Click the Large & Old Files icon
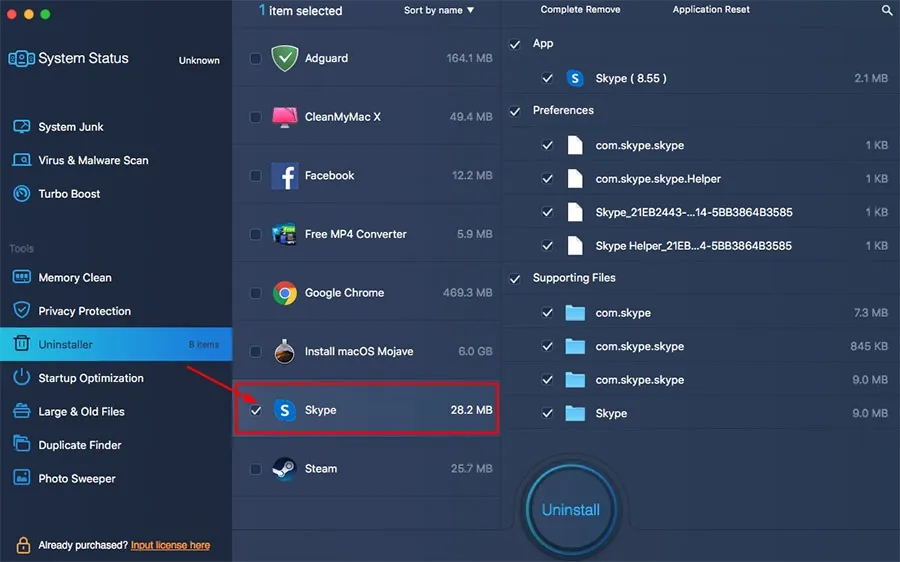 click(x=21, y=411)
